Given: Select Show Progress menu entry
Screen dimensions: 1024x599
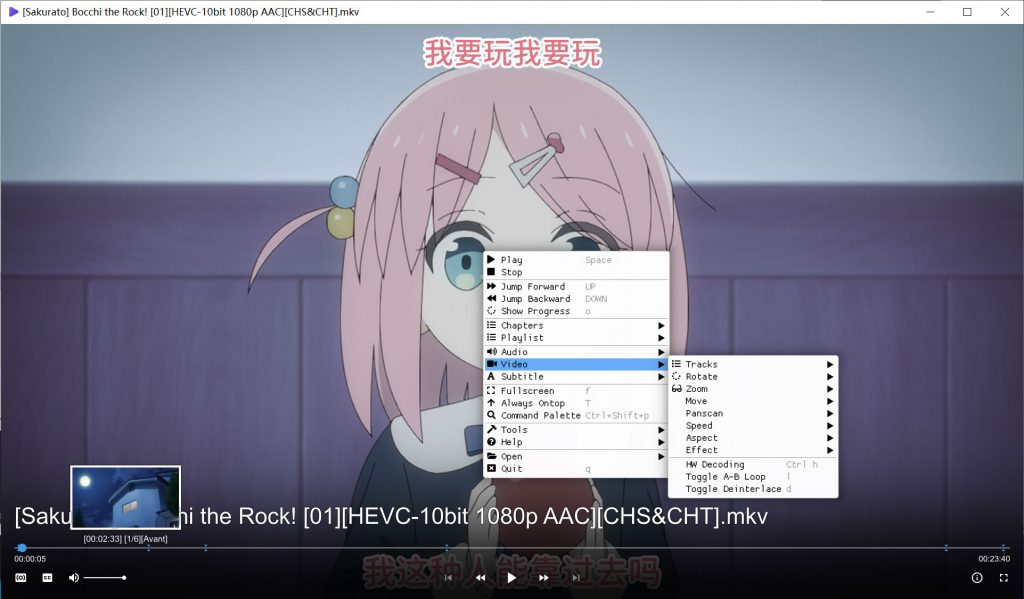Looking at the screenshot, I should [x=576, y=312].
